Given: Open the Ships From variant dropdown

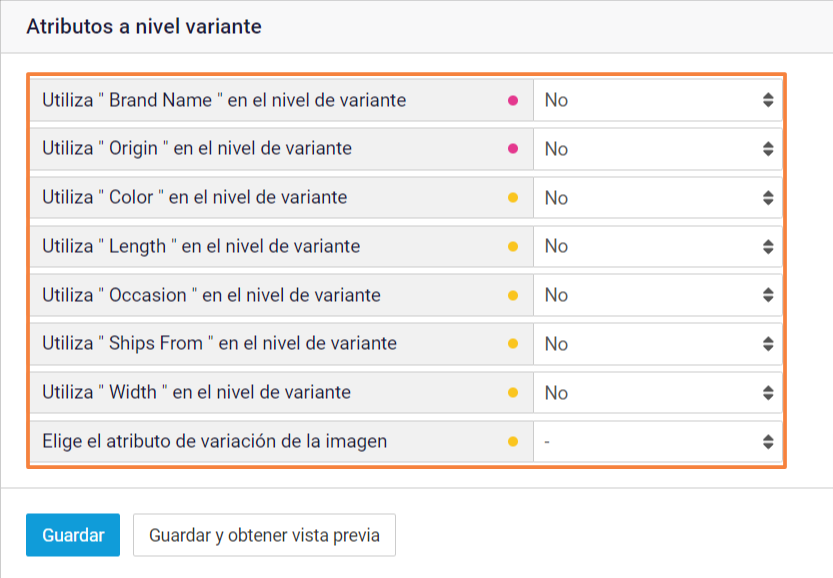Looking at the screenshot, I should [658, 344].
